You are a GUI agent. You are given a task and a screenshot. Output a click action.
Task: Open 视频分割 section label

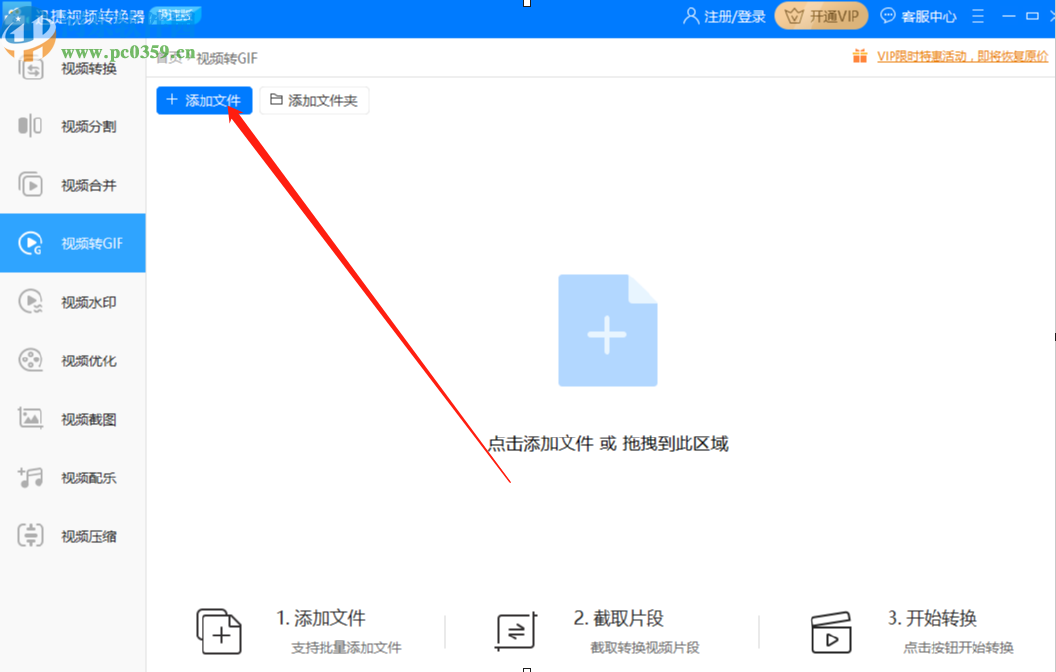[x=89, y=127]
